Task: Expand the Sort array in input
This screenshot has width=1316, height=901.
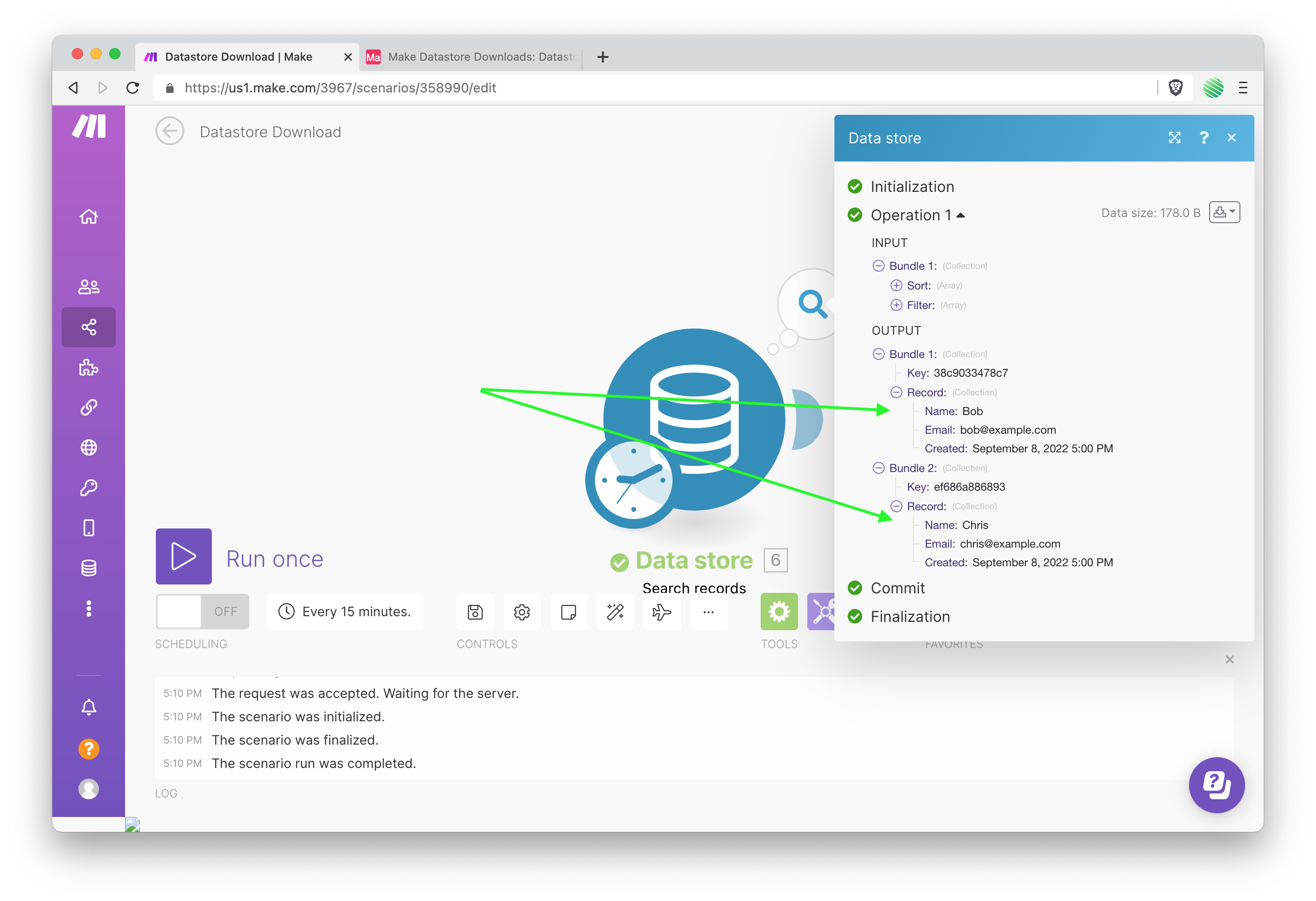Action: tap(896, 285)
